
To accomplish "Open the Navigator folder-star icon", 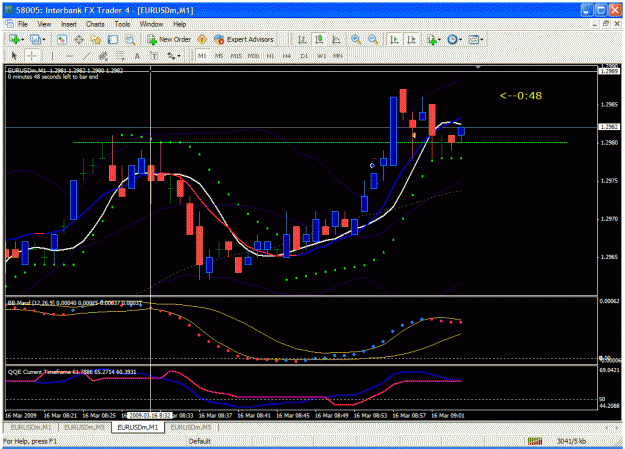I will [x=96, y=39].
